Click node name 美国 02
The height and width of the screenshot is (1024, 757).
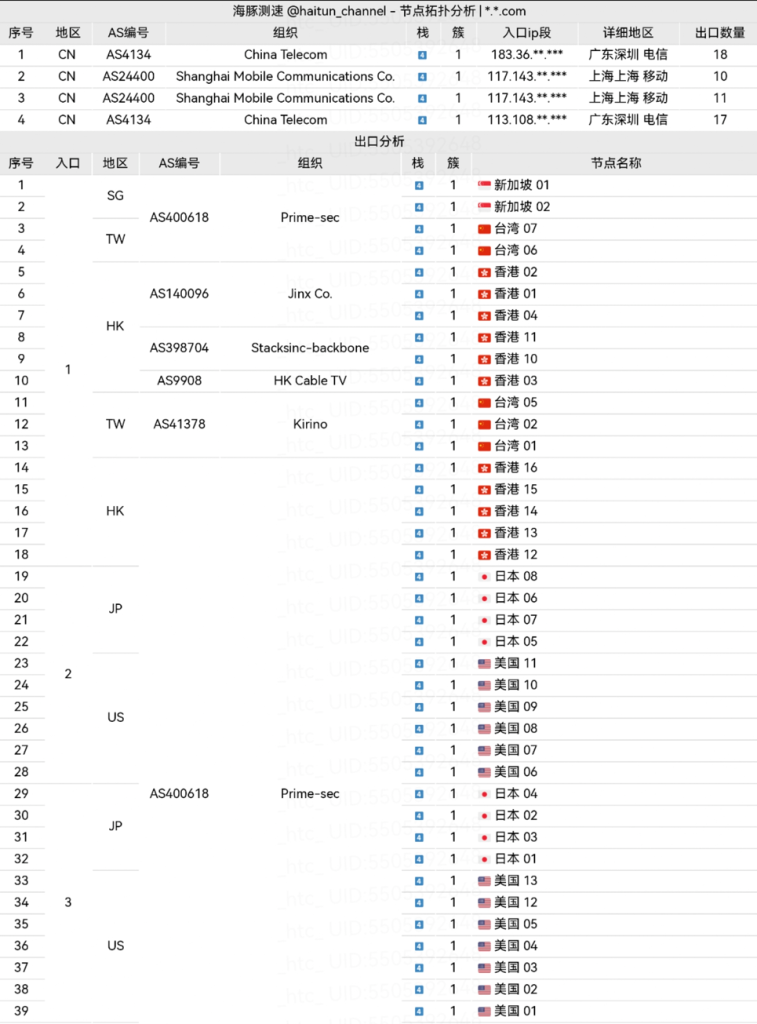point(515,989)
